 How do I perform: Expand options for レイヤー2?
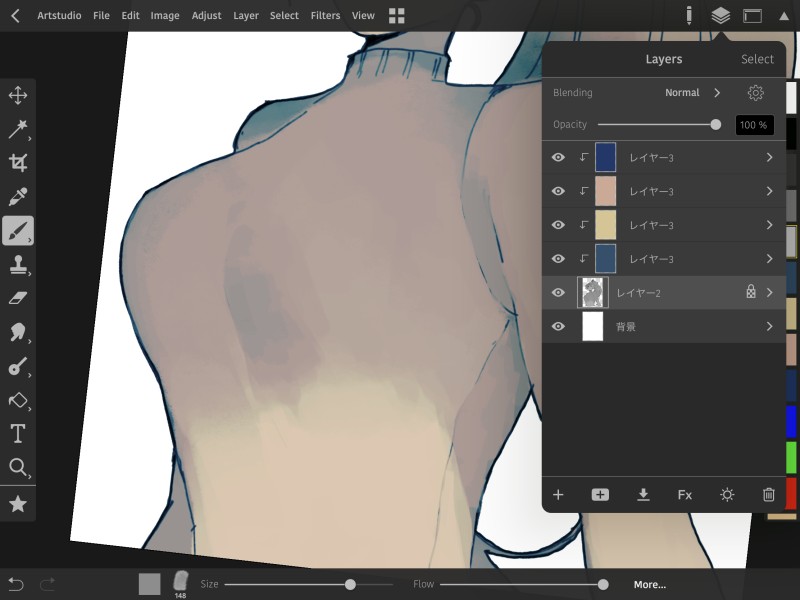click(x=769, y=292)
